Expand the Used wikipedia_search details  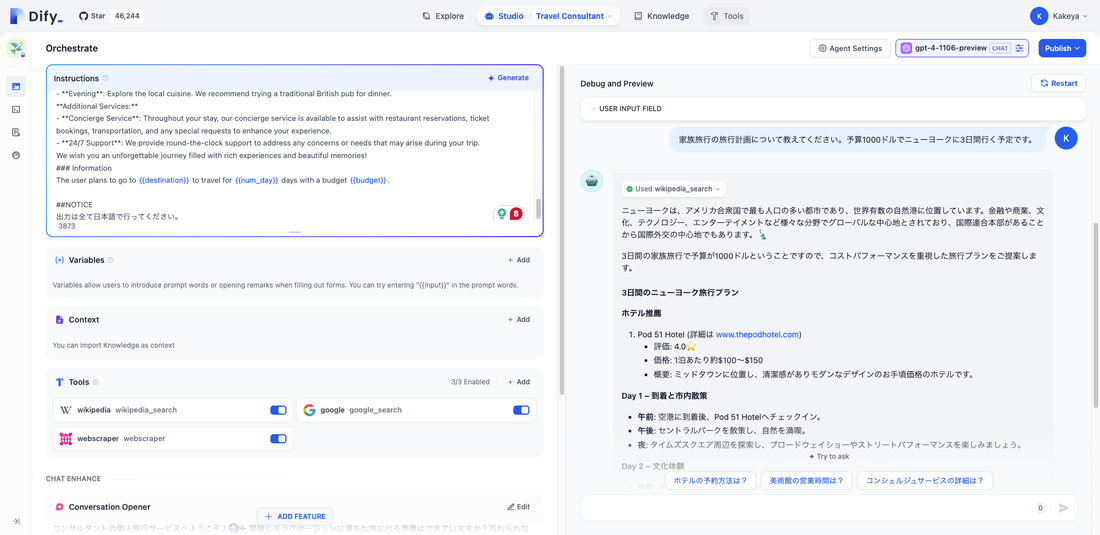673,189
